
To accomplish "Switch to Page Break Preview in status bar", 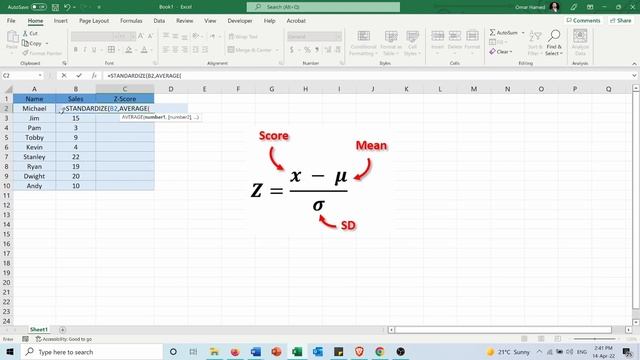I will (x=557, y=339).
